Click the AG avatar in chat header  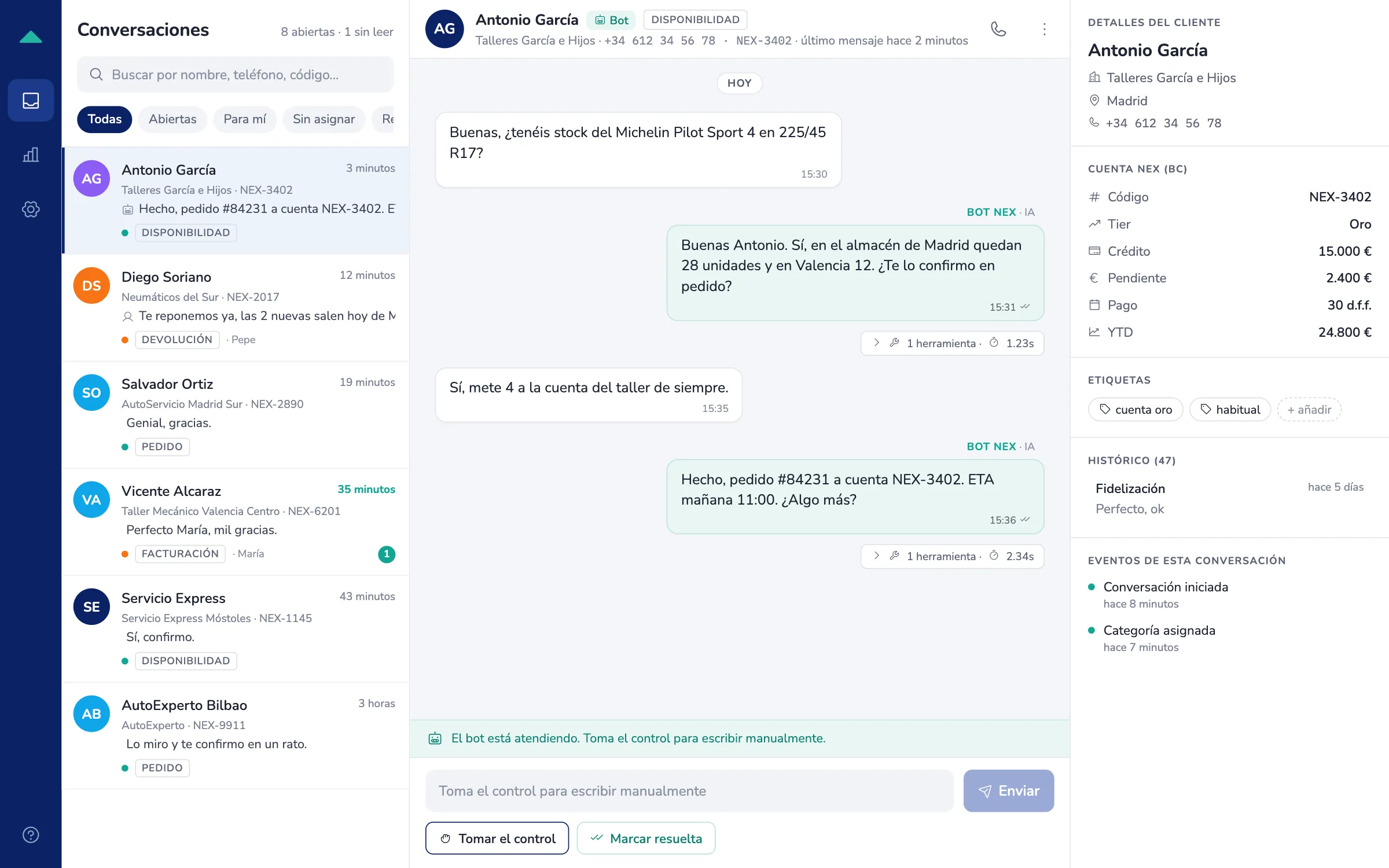pos(444,29)
